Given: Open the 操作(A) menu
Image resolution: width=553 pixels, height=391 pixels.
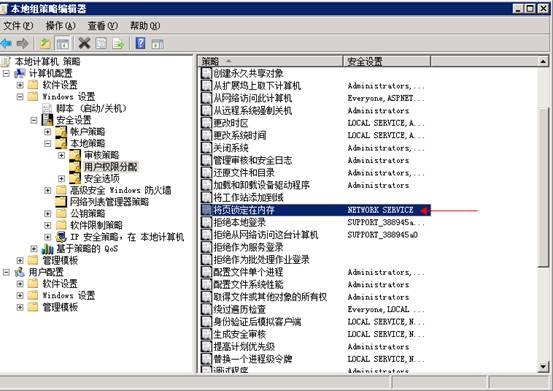Looking at the screenshot, I should pos(60,26).
